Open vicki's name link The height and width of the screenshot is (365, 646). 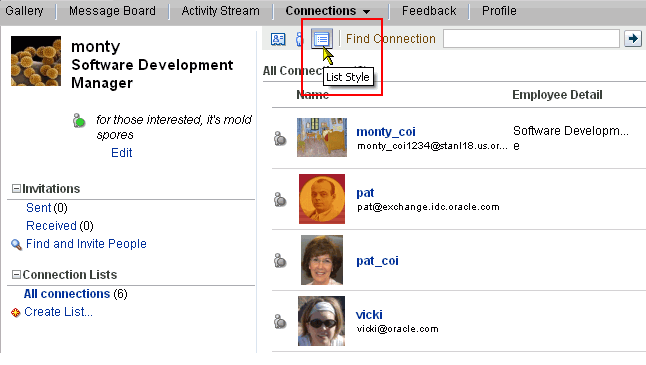pos(369,315)
